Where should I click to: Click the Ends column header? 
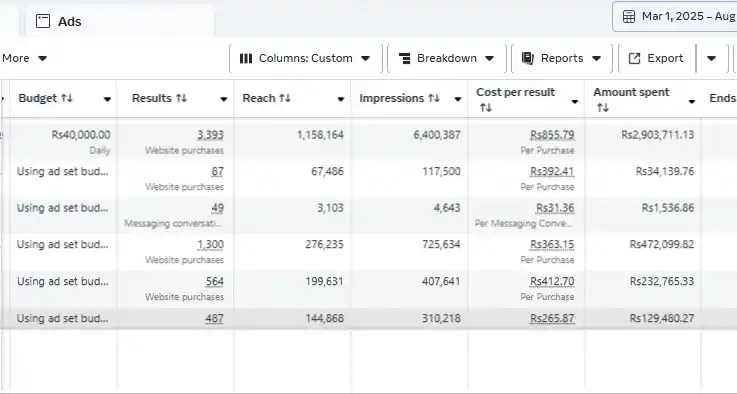click(x=722, y=98)
